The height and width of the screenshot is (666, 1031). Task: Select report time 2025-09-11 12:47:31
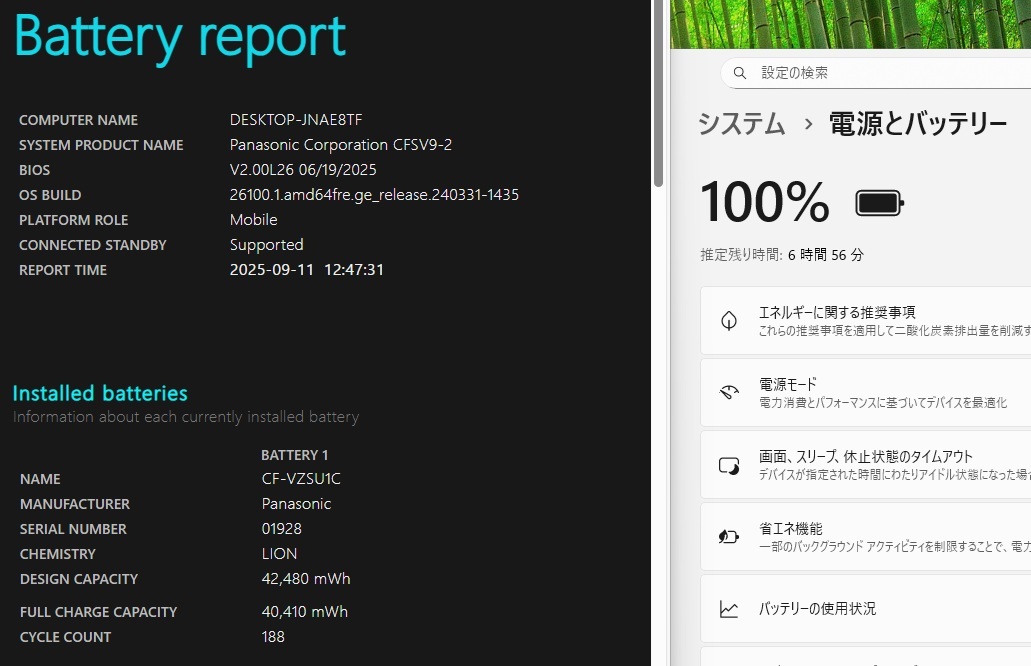pyautogui.click(x=306, y=270)
